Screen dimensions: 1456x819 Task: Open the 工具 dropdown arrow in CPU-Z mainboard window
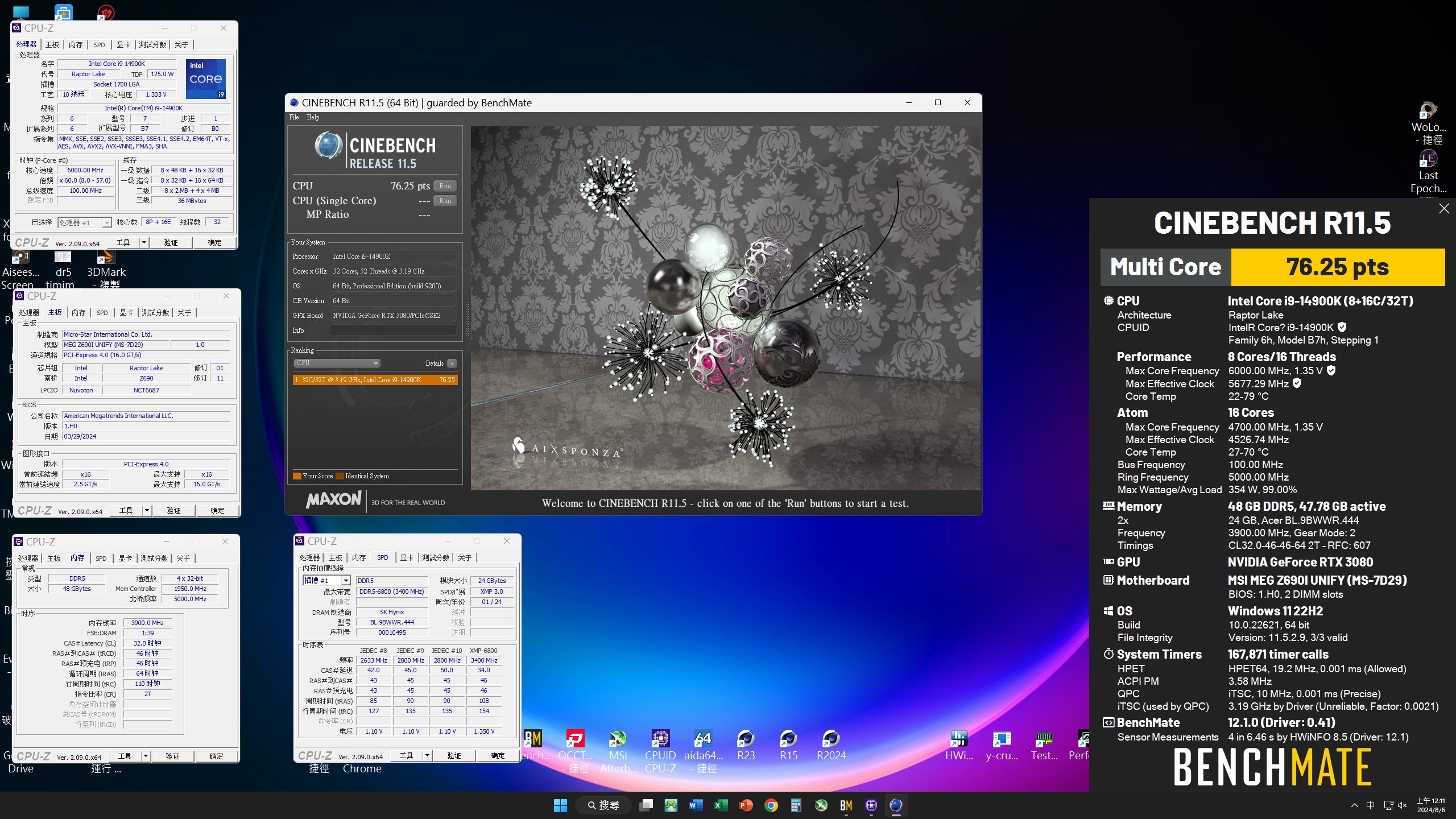(147, 511)
